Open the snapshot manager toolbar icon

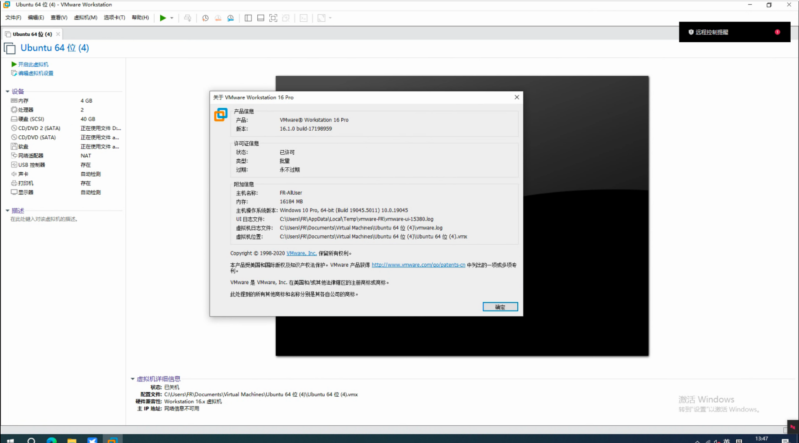[231, 18]
